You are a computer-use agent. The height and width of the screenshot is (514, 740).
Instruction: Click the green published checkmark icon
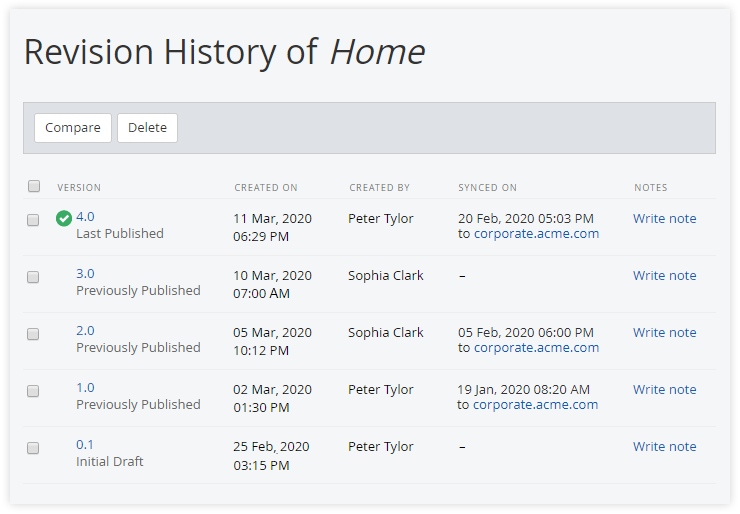[x=64, y=219]
